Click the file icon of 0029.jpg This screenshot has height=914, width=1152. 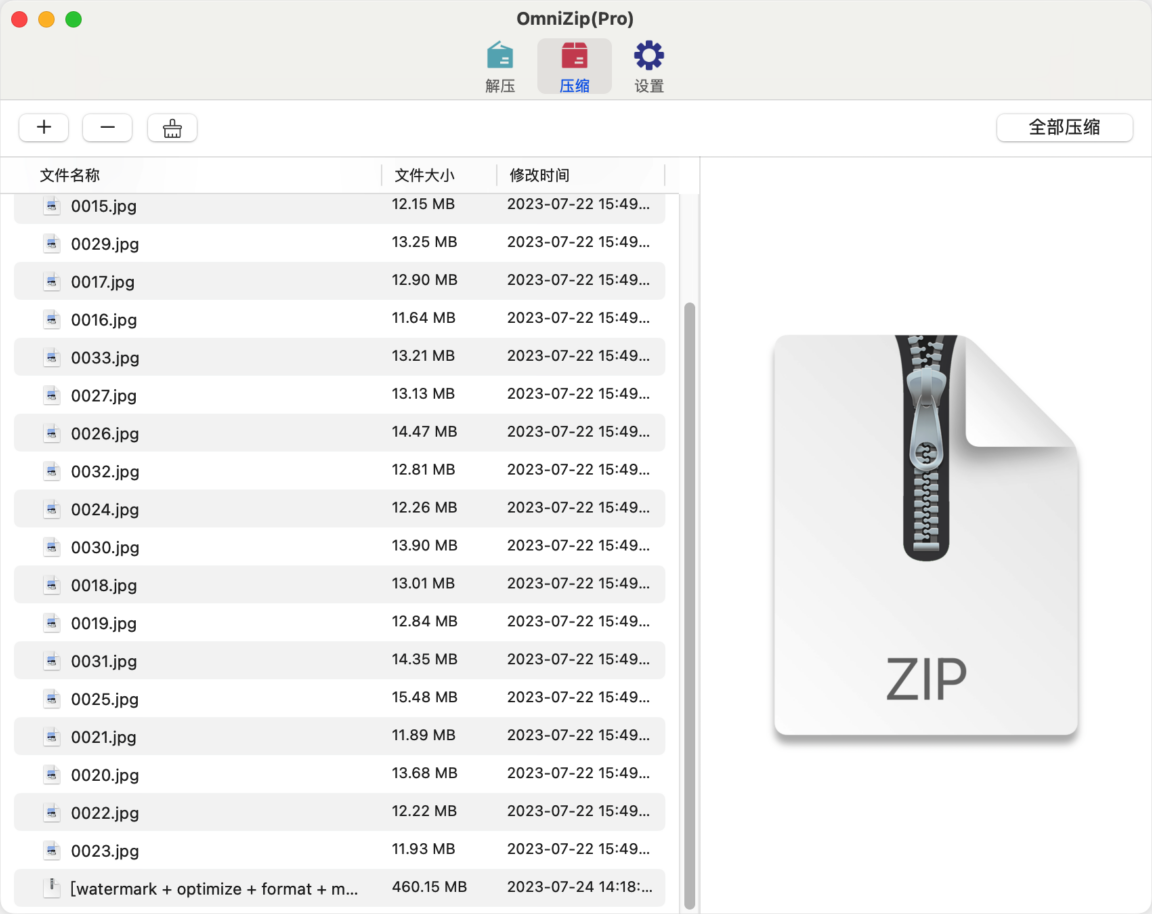pyautogui.click(x=51, y=243)
